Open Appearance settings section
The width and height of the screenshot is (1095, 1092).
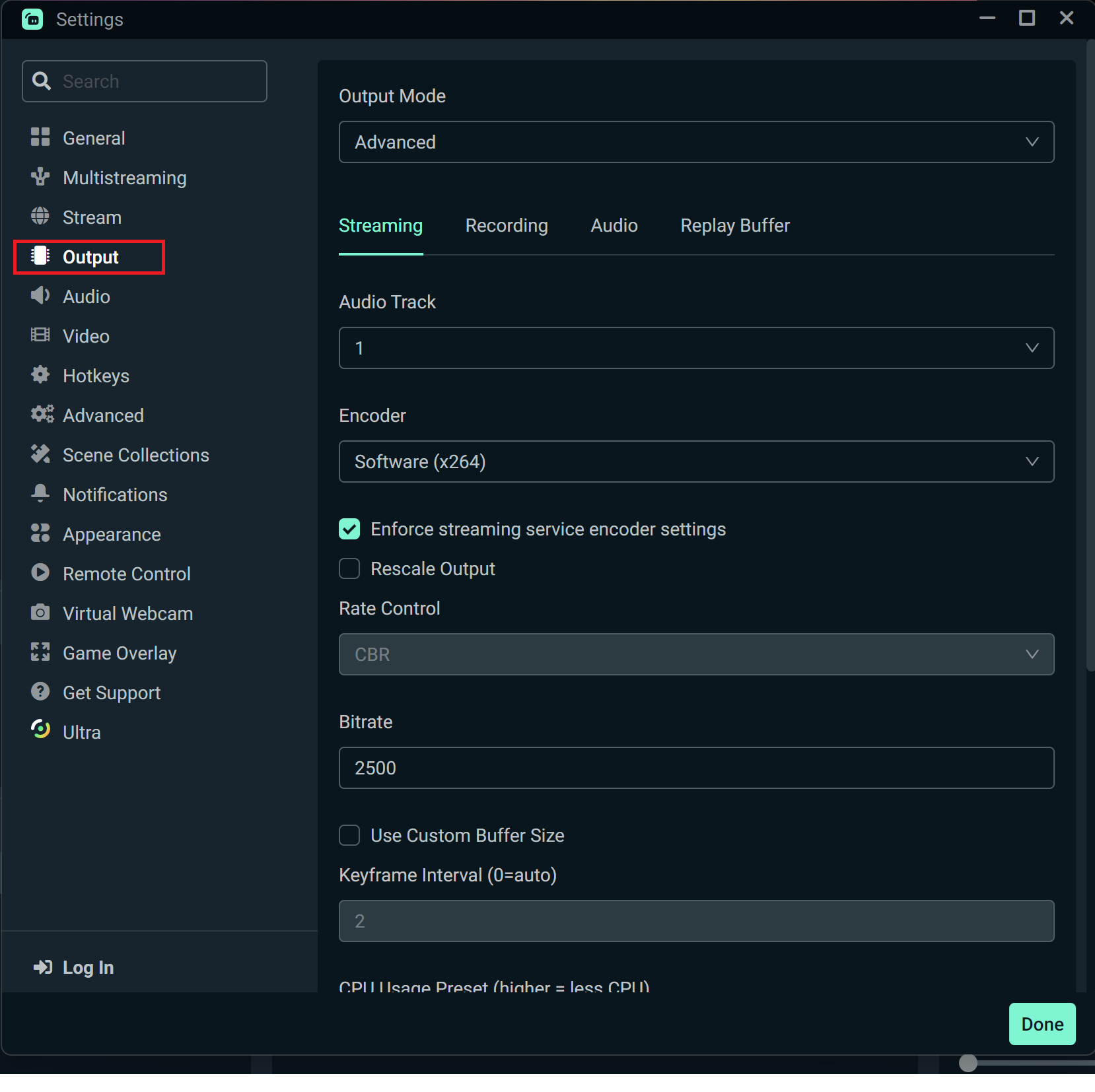point(112,534)
